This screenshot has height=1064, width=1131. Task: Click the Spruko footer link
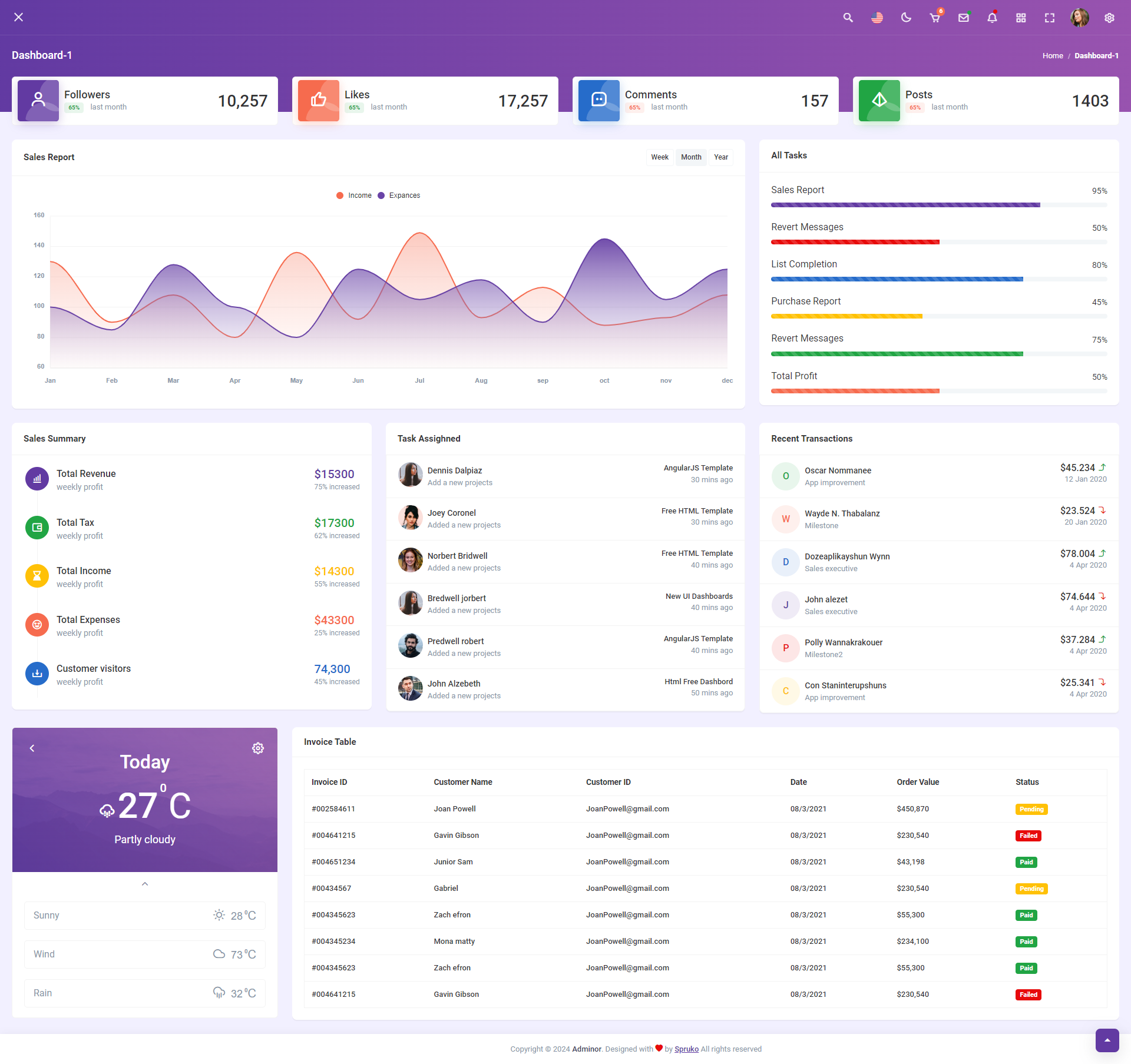[686, 1049]
